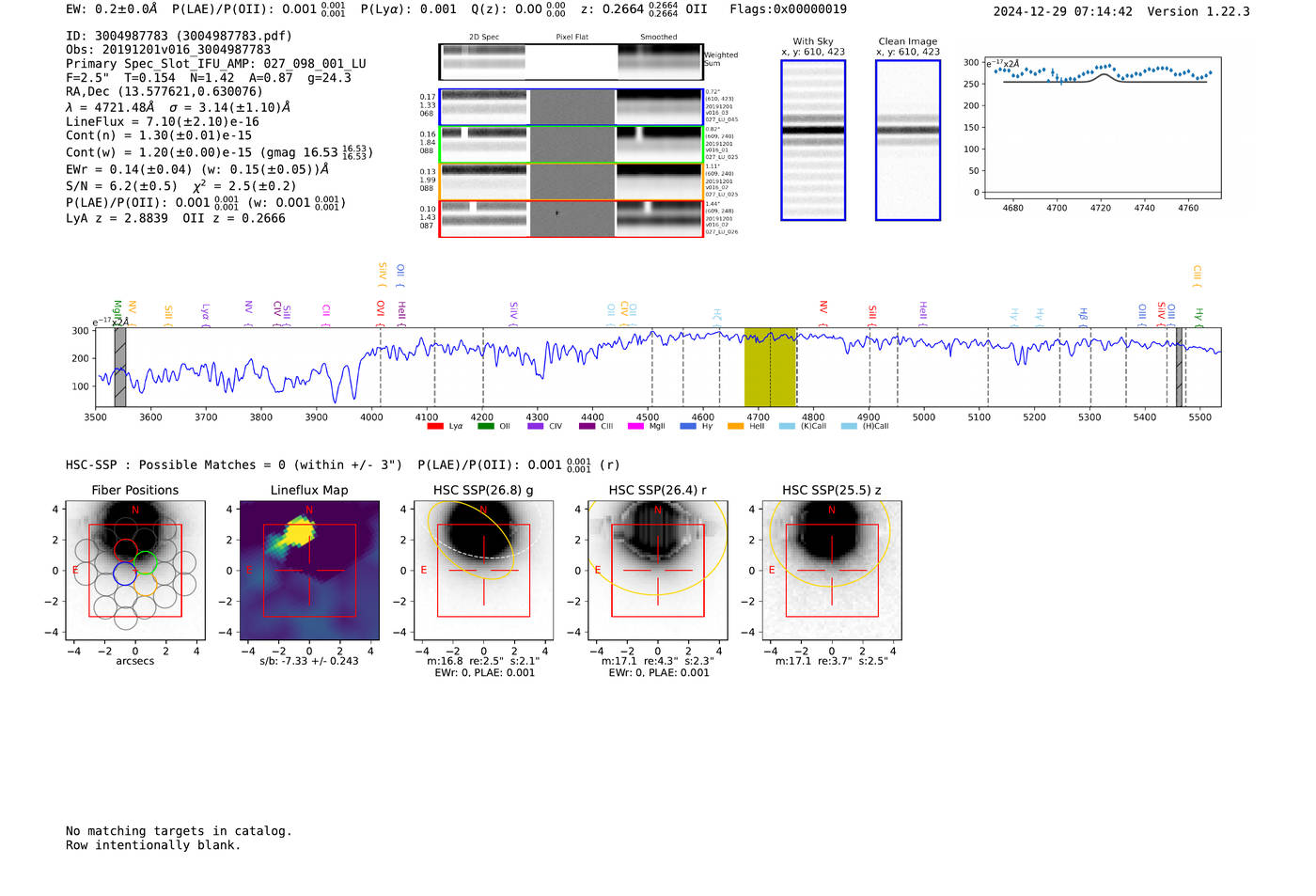Pick the blue Hγ legend swatch

pos(688,426)
